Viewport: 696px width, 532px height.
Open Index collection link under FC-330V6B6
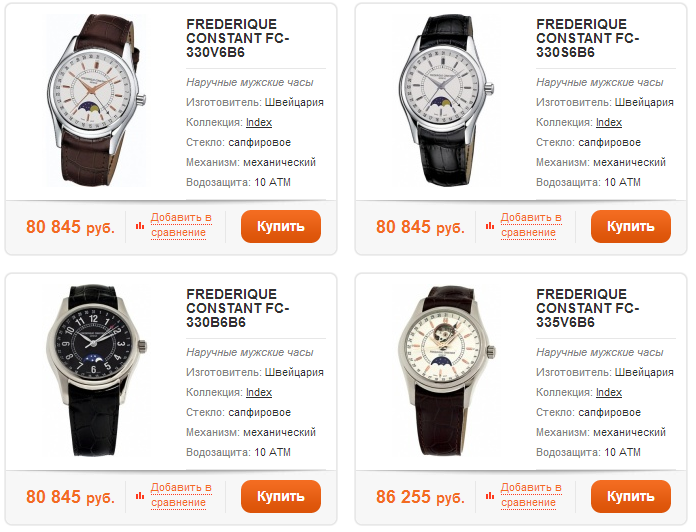(259, 122)
